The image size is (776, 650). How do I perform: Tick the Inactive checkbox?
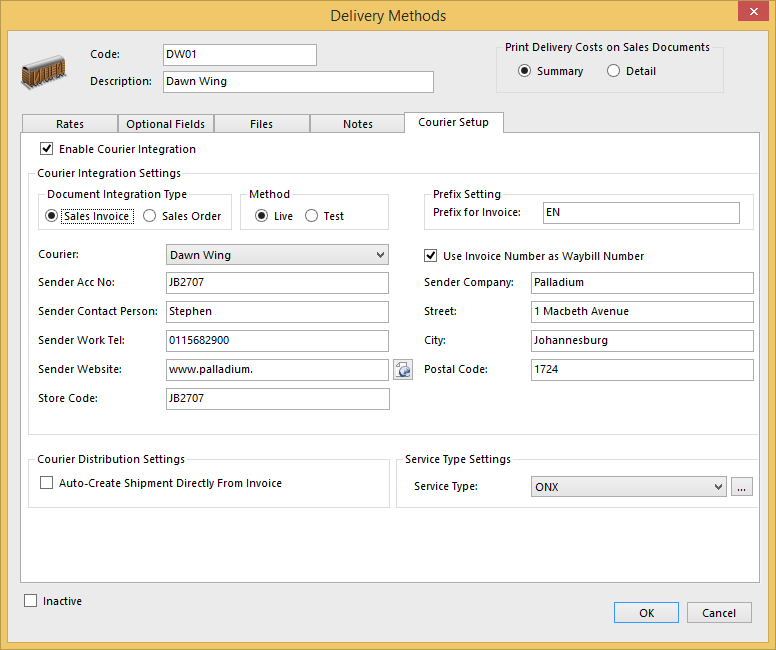tap(31, 600)
